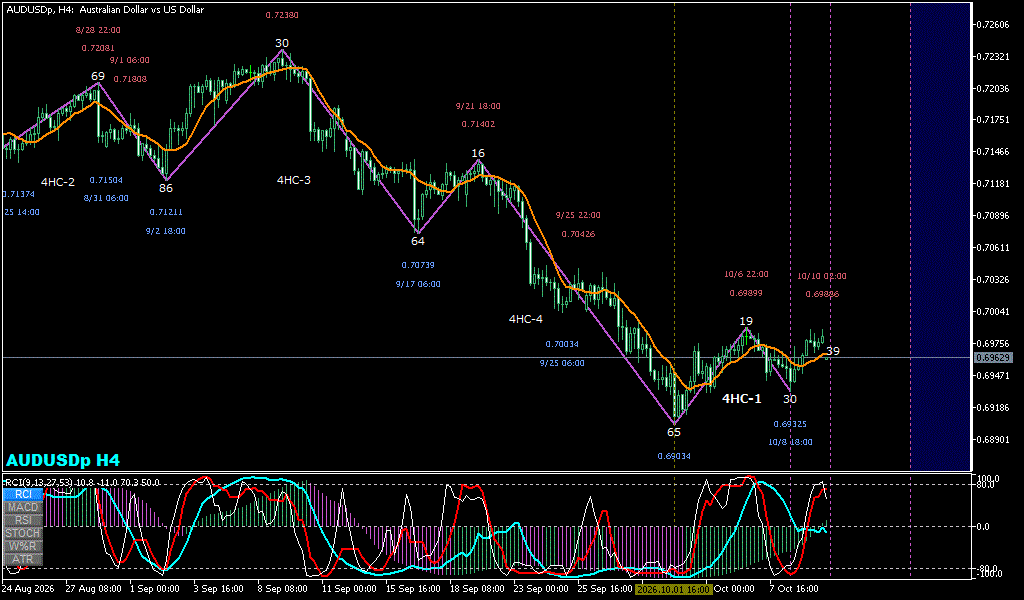Click the swing low price '0.69325'
Screen dimensions: 1024x600
(x=790, y=424)
